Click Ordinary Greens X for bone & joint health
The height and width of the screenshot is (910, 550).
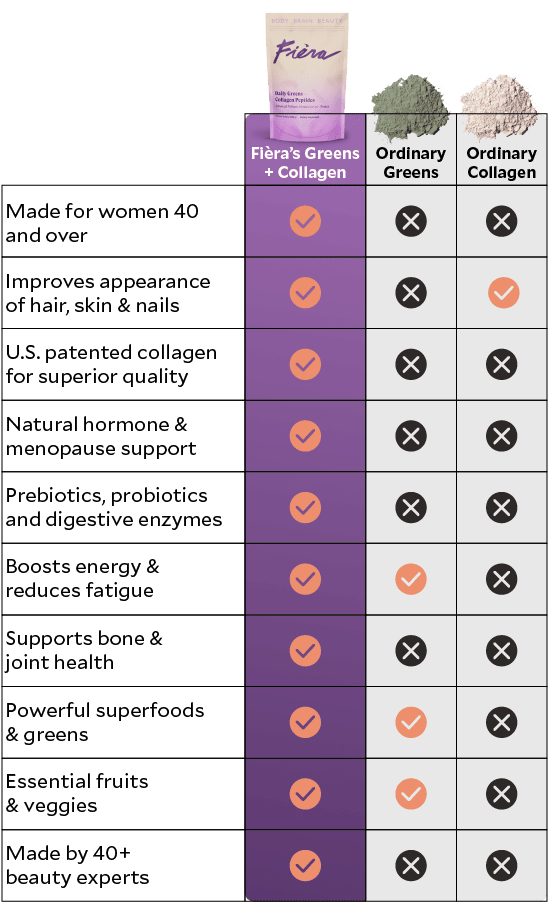pos(411,651)
